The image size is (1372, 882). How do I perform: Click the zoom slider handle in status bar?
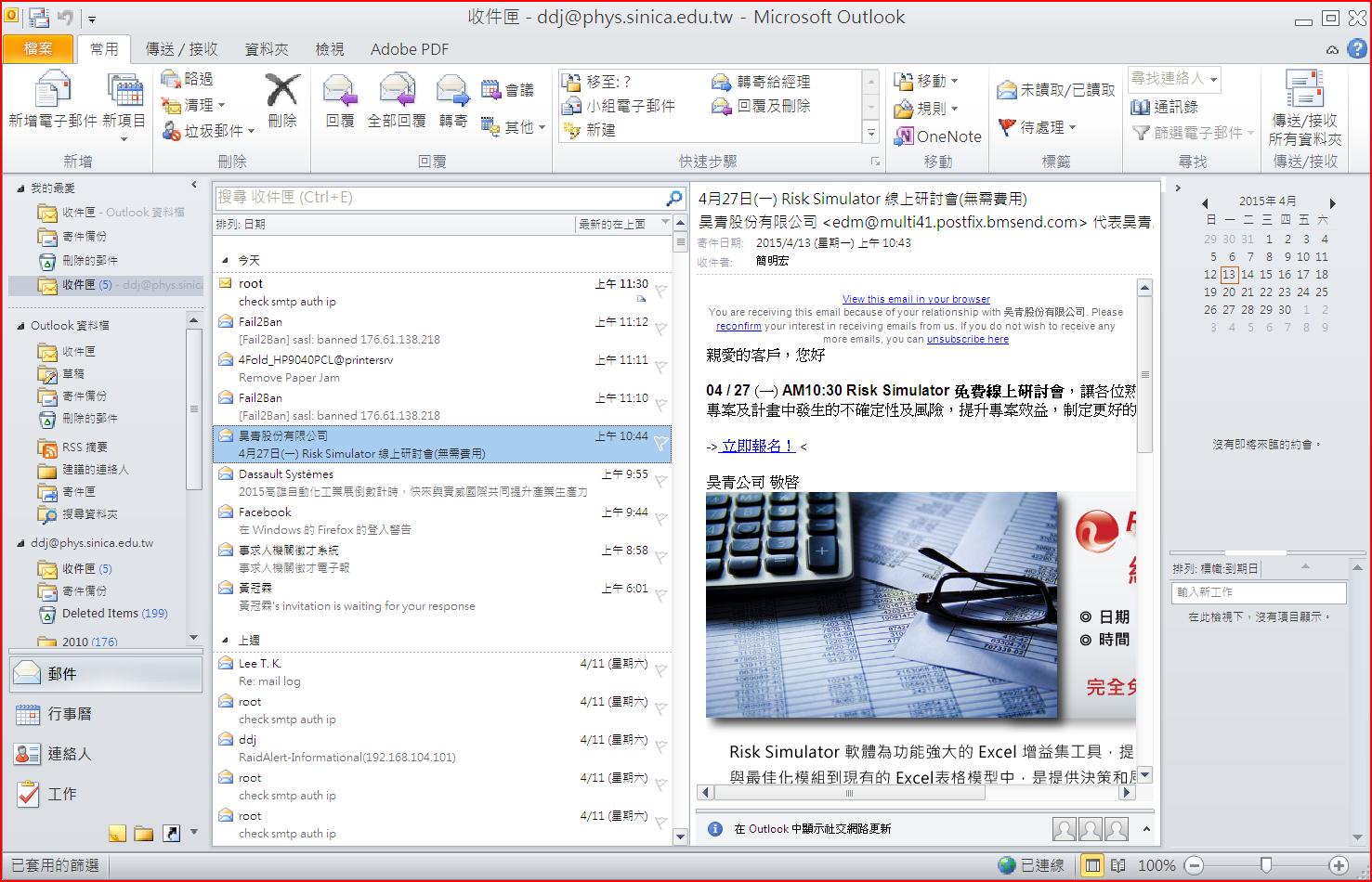click(x=1266, y=865)
